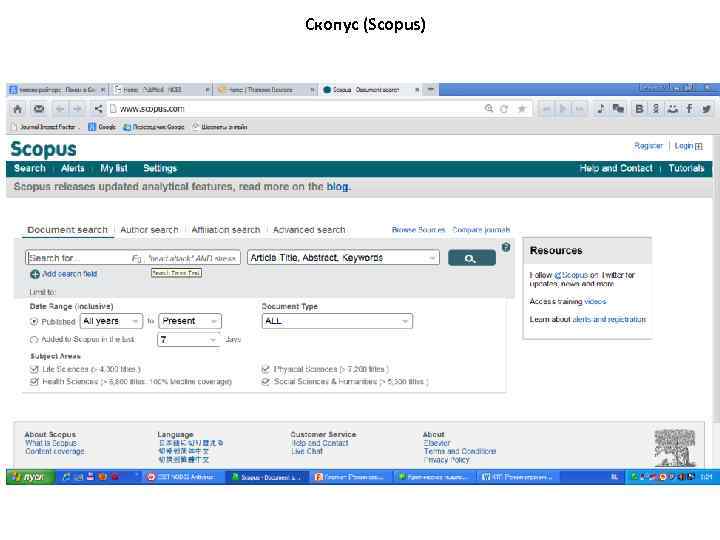
Task: Open the 7 days dropdown
Action: click(189, 340)
